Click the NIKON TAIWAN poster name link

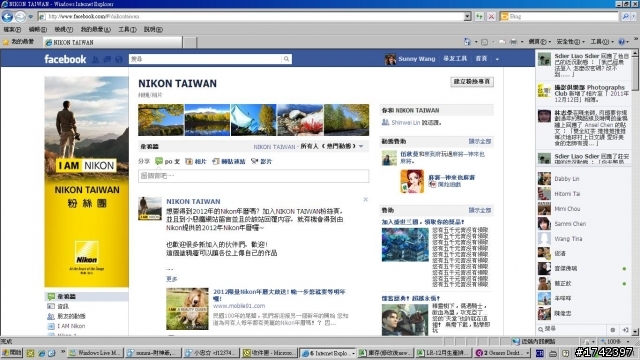point(193,201)
